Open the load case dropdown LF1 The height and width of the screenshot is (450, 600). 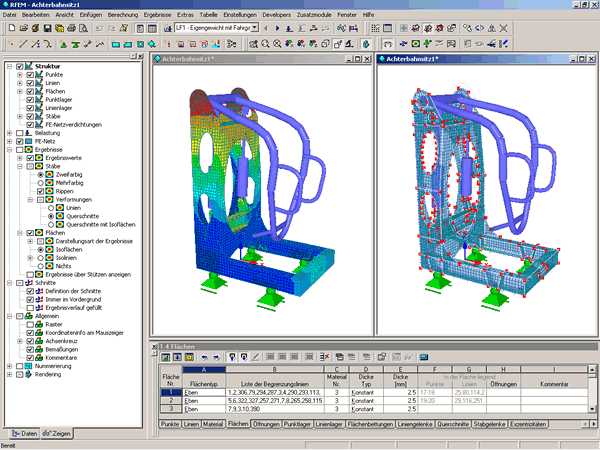pos(255,28)
